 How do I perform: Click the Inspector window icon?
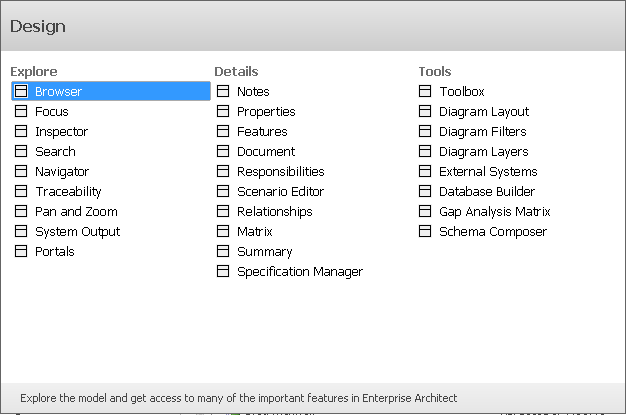pos(21,132)
